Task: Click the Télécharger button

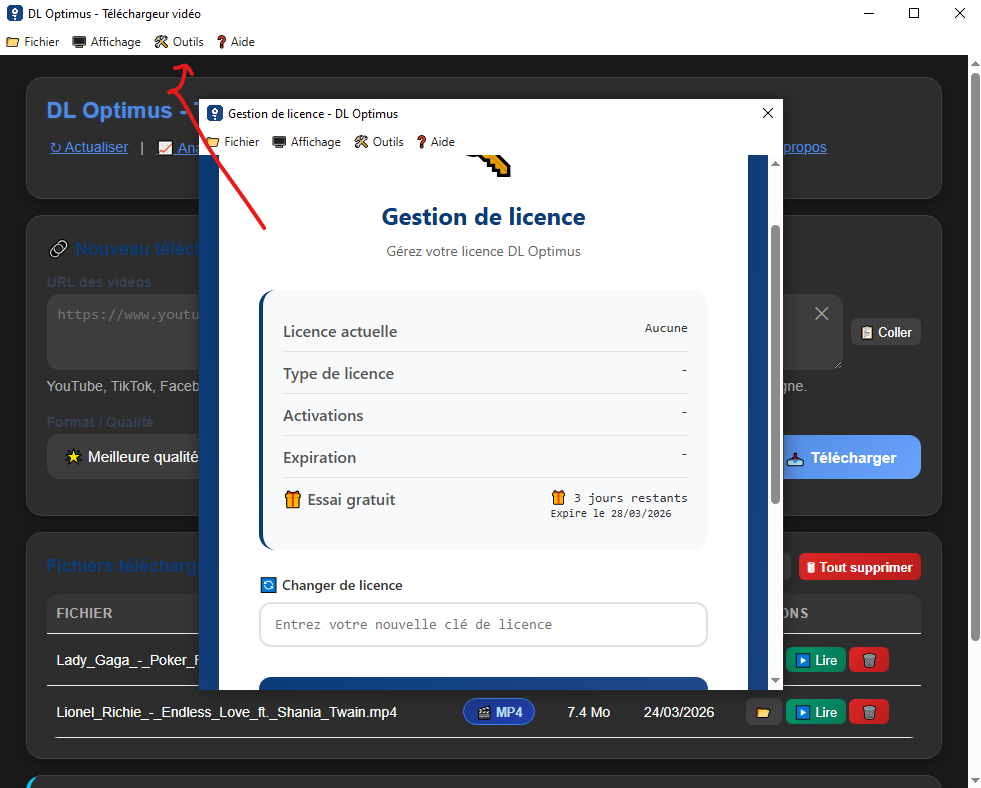Action: tap(852, 458)
